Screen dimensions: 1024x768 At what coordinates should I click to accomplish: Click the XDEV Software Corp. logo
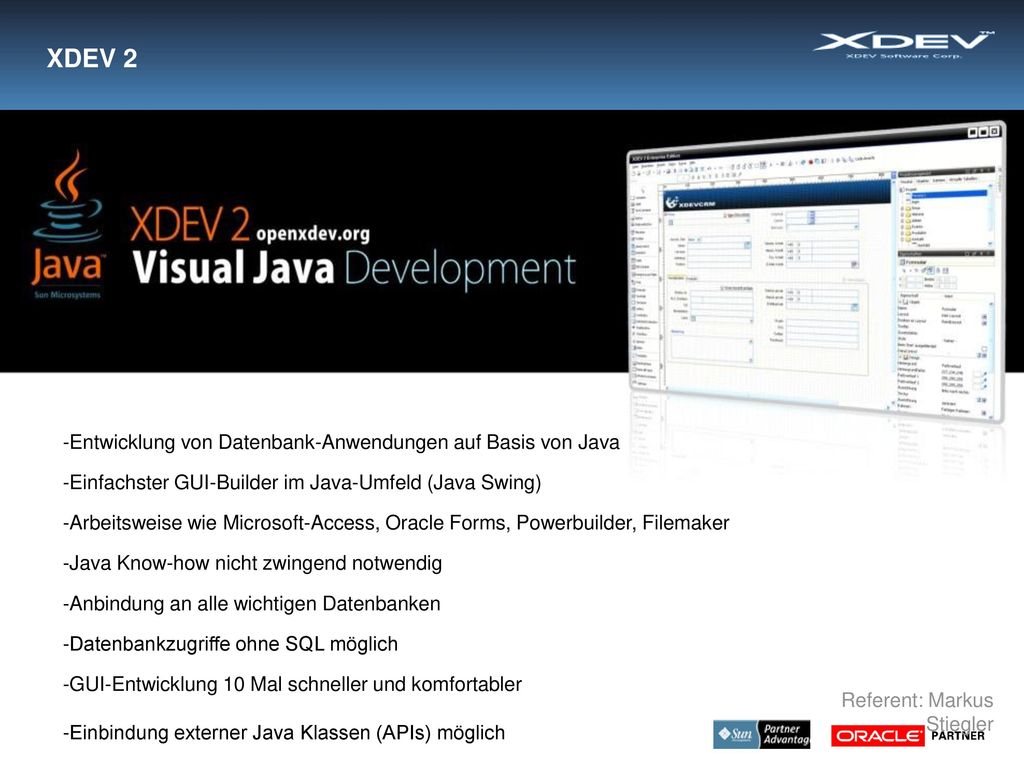pyautogui.click(x=904, y=45)
